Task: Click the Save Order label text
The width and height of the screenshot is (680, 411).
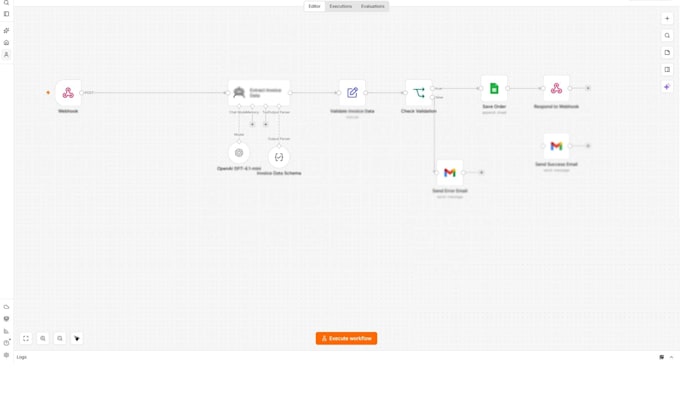Action: pyautogui.click(x=494, y=107)
